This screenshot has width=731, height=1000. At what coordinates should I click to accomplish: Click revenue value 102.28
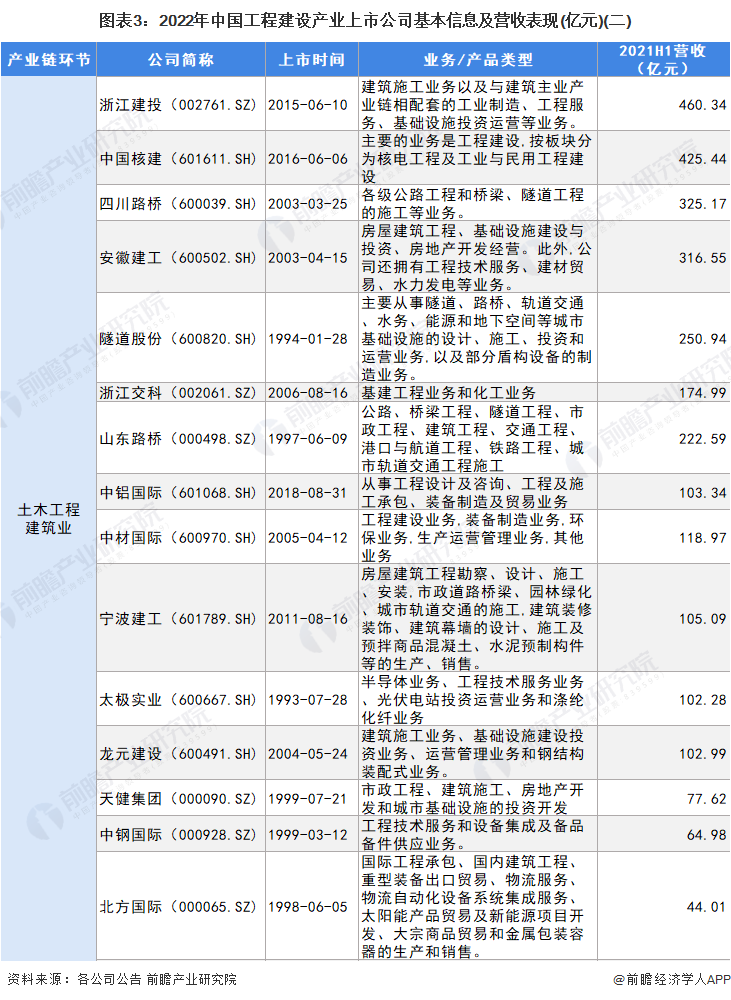point(702,700)
